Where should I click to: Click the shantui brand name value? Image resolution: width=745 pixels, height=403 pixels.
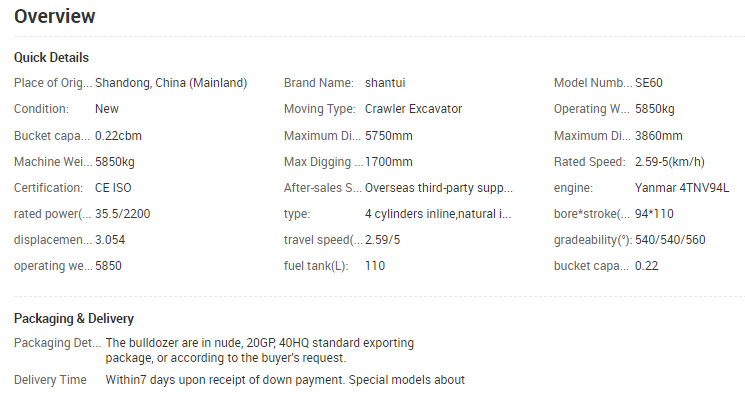385,83
